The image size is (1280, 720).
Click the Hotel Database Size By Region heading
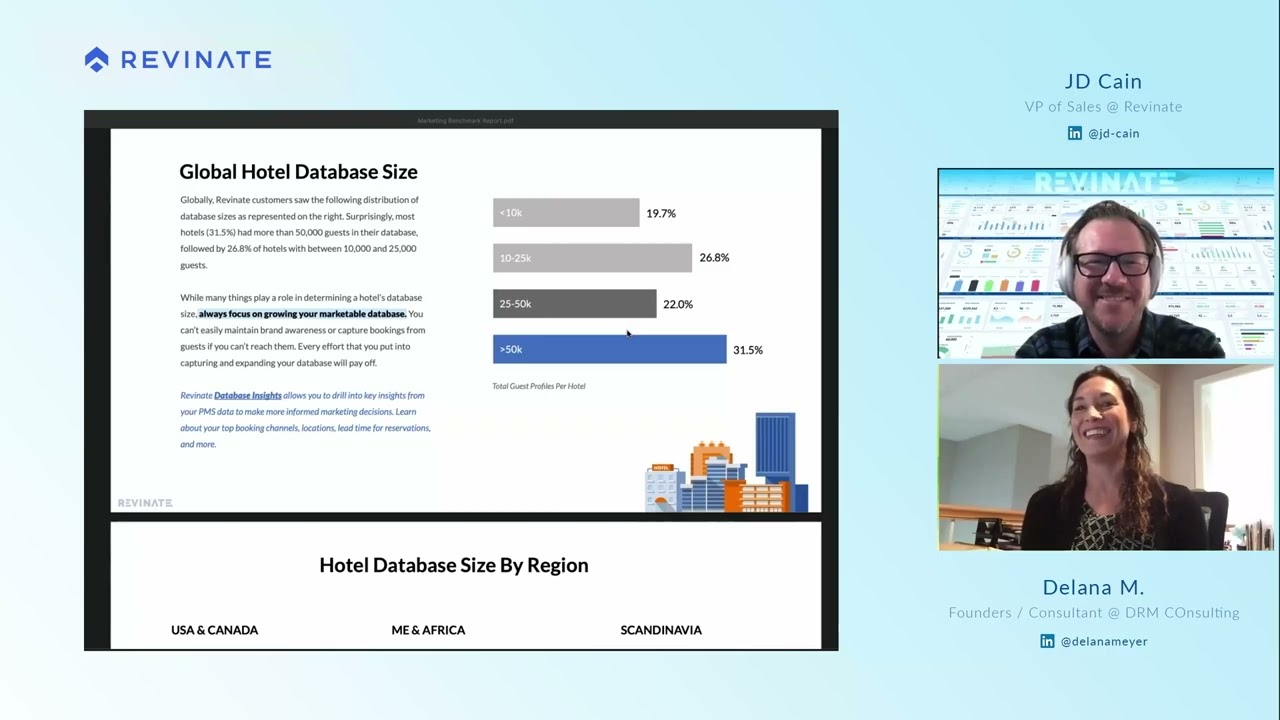pyautogui.click(x=454, y=565)
